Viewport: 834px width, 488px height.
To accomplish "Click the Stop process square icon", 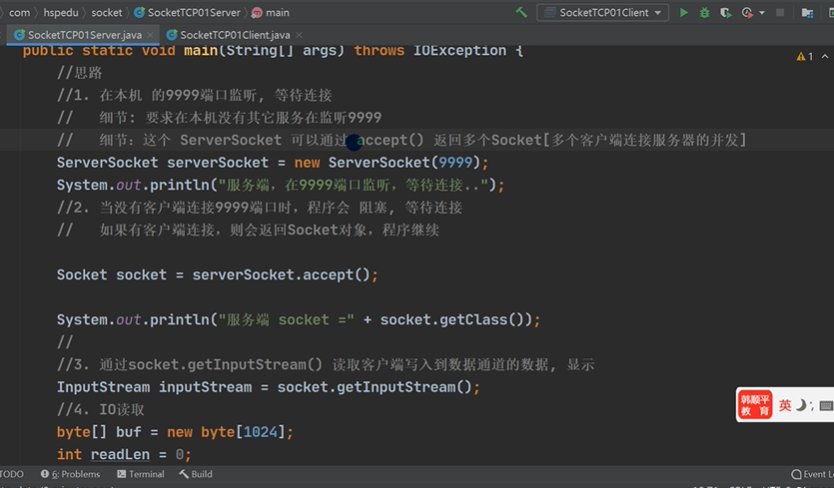I will point(780,12).
